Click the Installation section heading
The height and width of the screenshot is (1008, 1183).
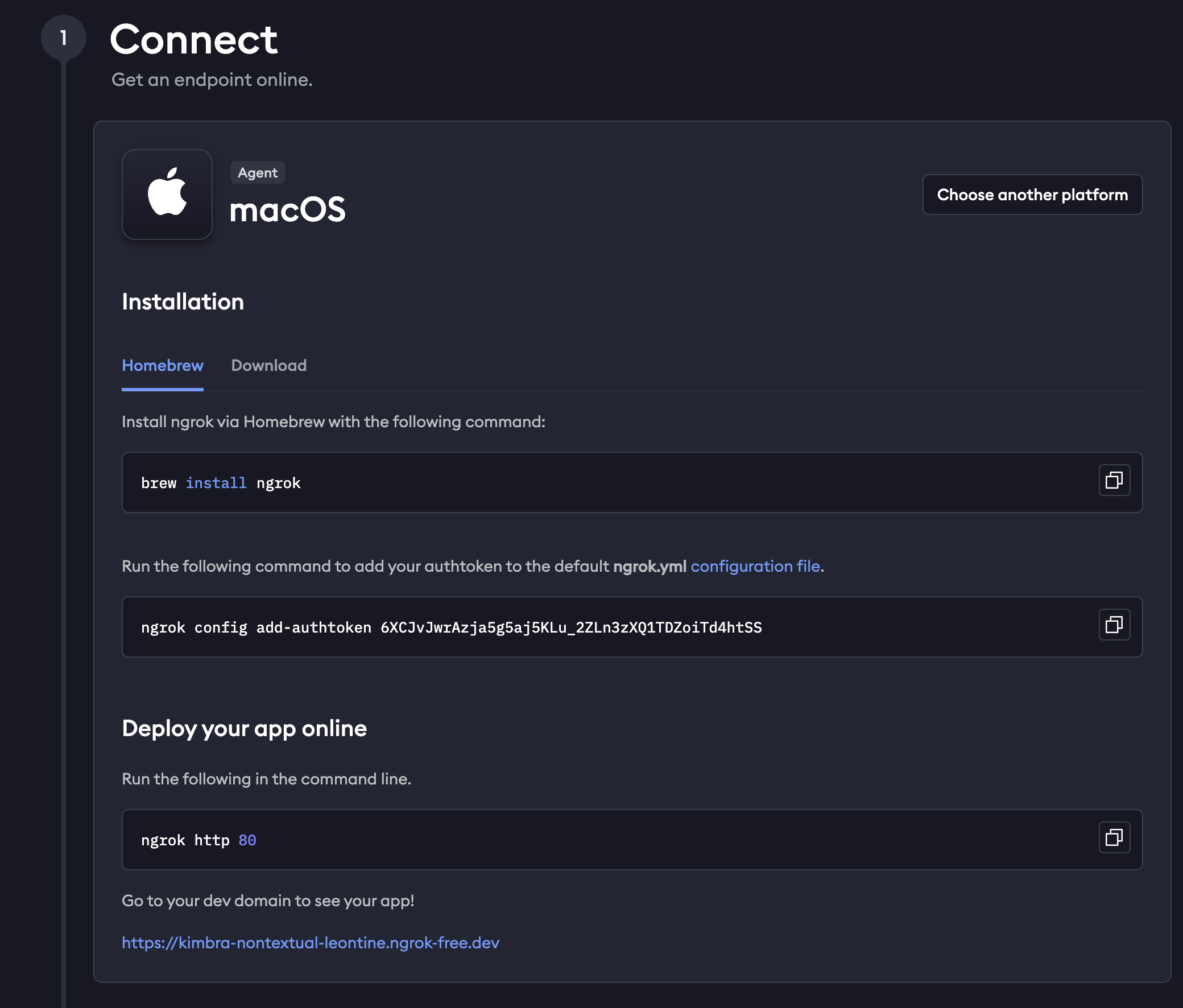tap(183, 301)
